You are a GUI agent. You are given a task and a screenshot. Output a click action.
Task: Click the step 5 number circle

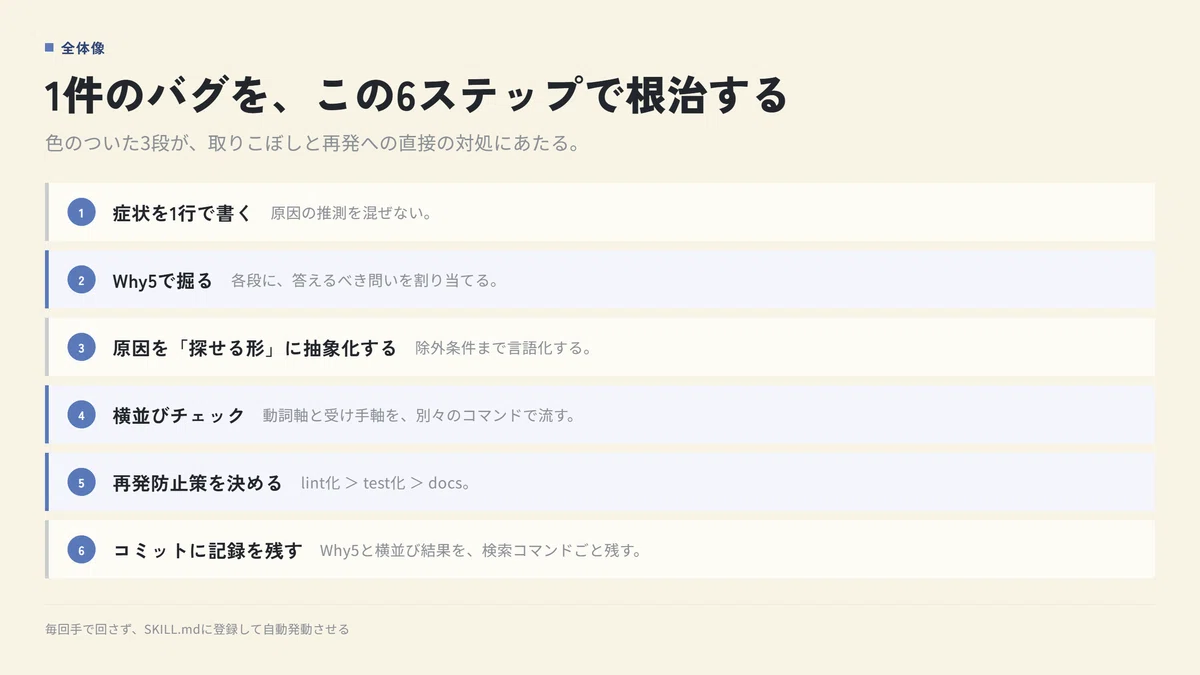(81, 482)
